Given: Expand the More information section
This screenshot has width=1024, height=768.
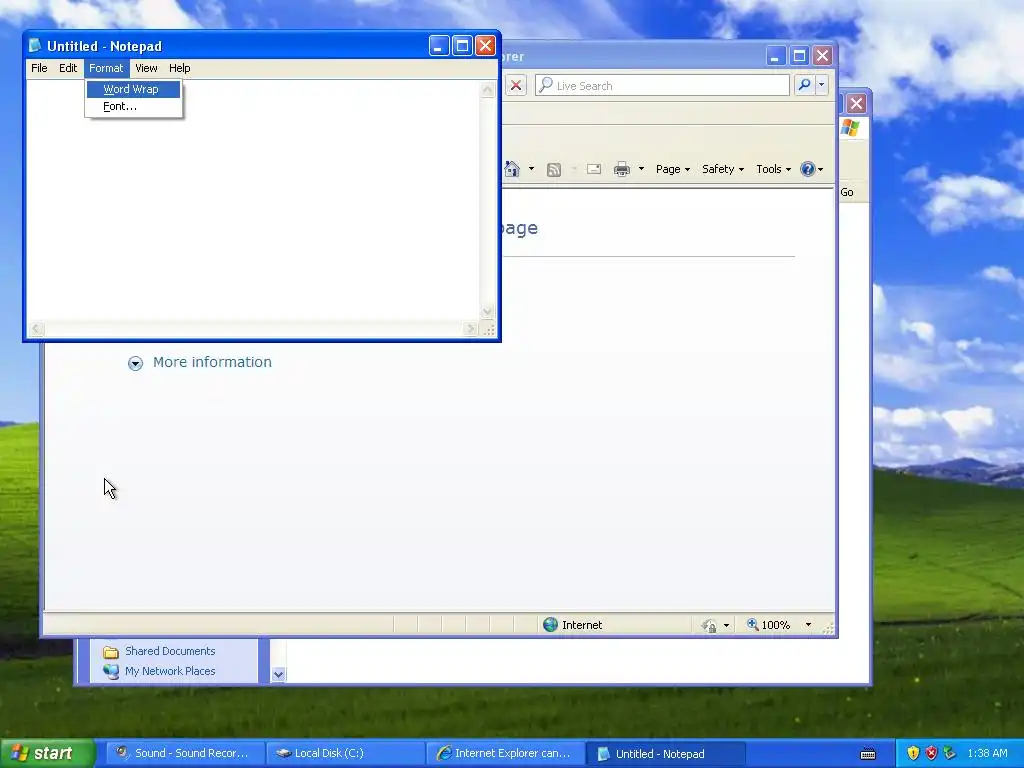Looking at the screenshot, I should [135, 363].
